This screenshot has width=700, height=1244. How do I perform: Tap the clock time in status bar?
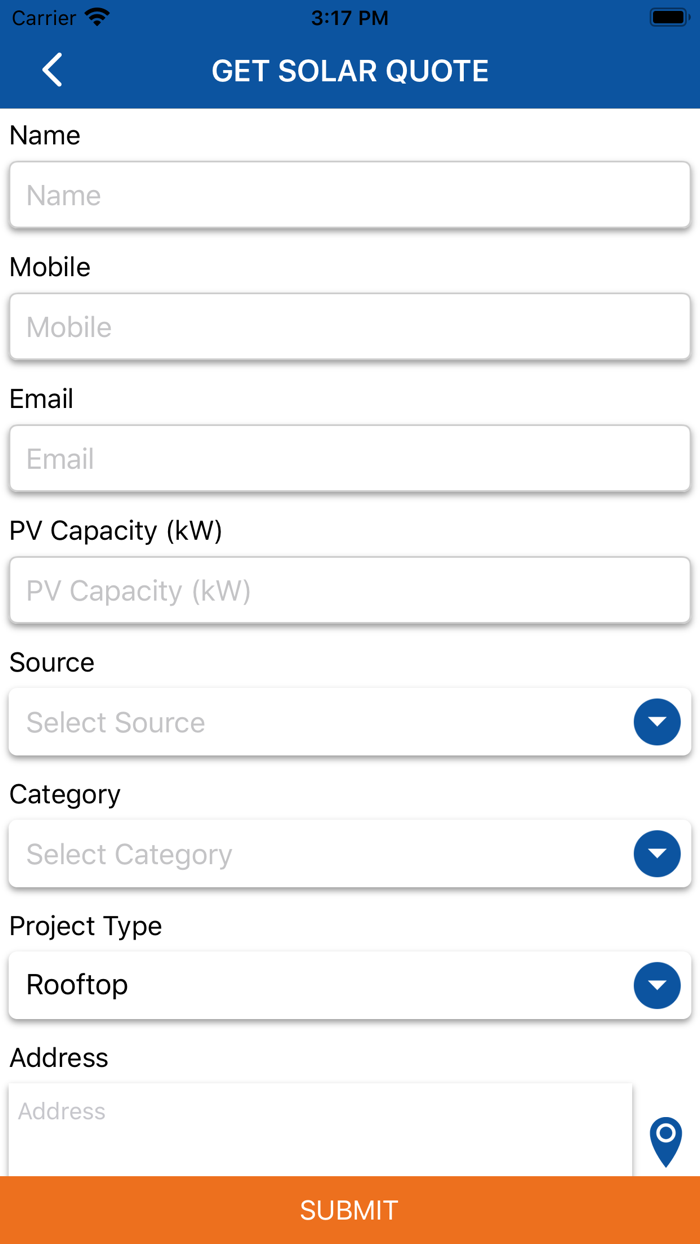349,17
